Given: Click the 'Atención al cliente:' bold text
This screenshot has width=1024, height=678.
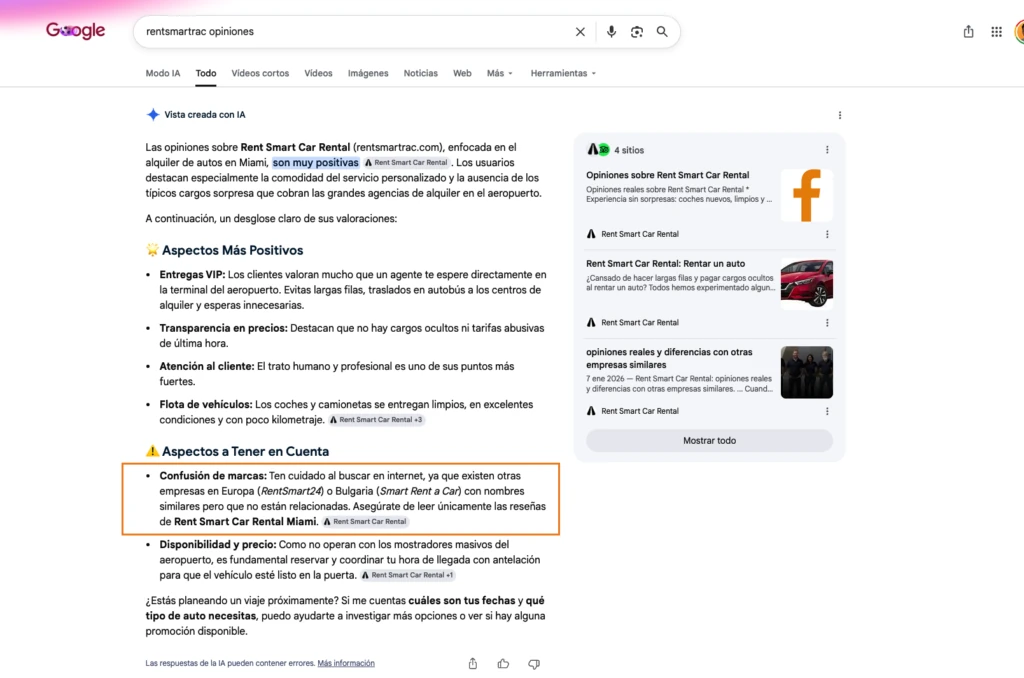Looking at the screenshot, I should coord(207,366).
